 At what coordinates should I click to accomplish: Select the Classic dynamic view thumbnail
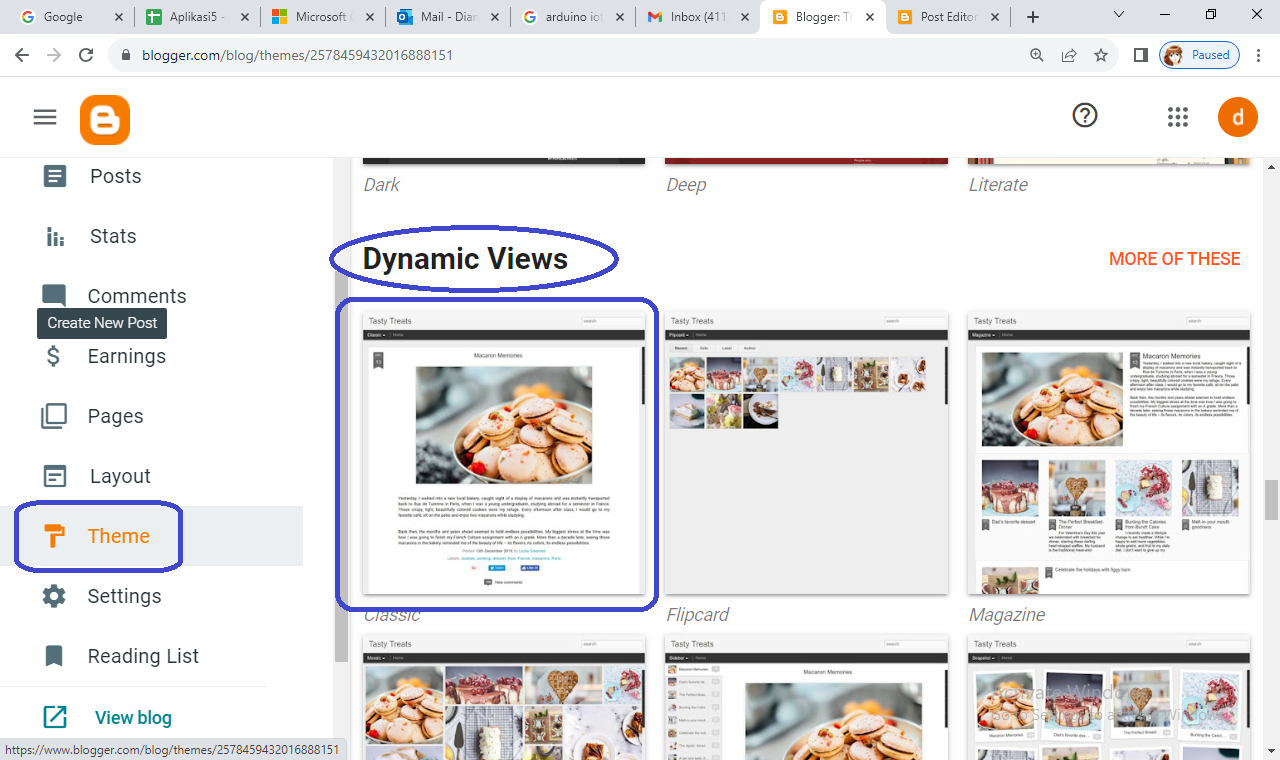point(504,453)
